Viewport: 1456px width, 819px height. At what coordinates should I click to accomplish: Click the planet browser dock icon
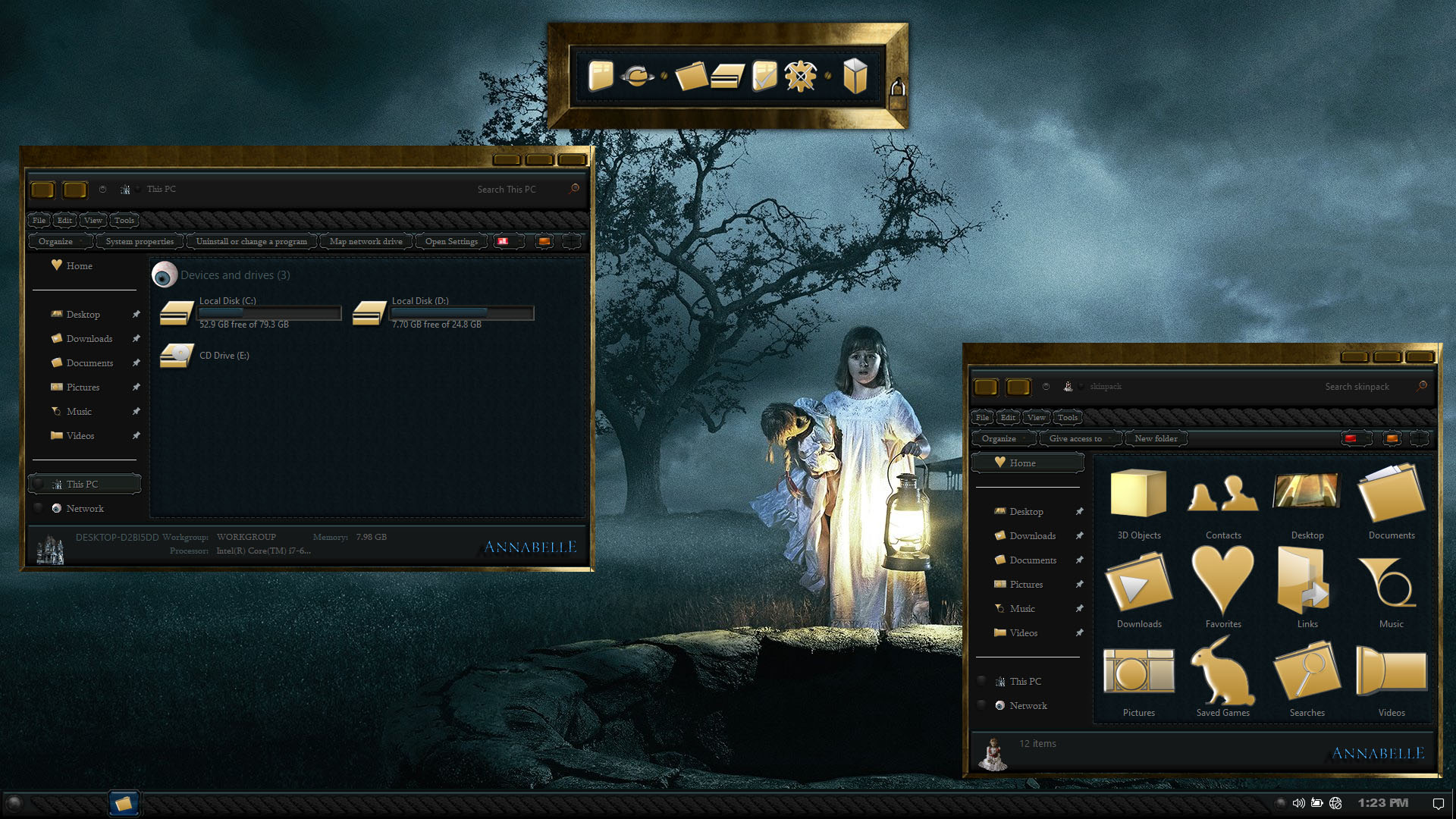pyautogui.click(x=637, y=77)
